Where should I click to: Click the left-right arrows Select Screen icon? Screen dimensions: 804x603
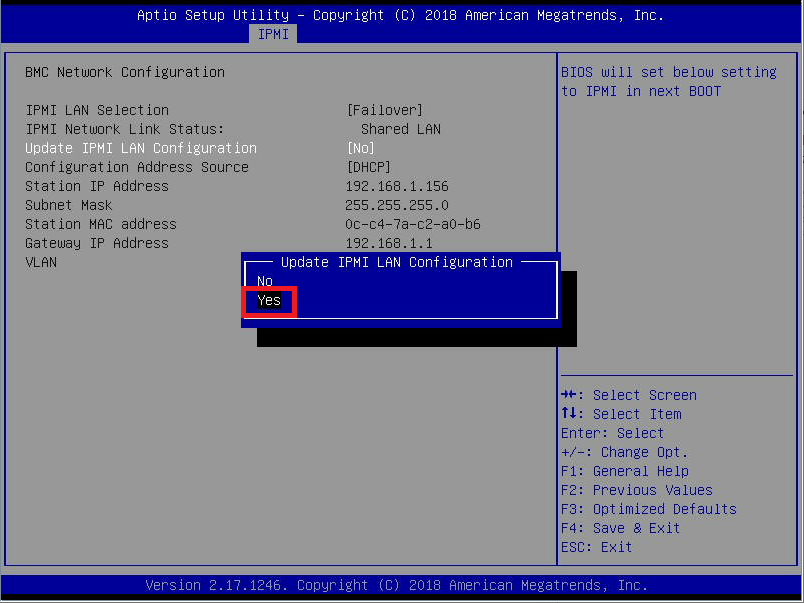coord(571,395)
